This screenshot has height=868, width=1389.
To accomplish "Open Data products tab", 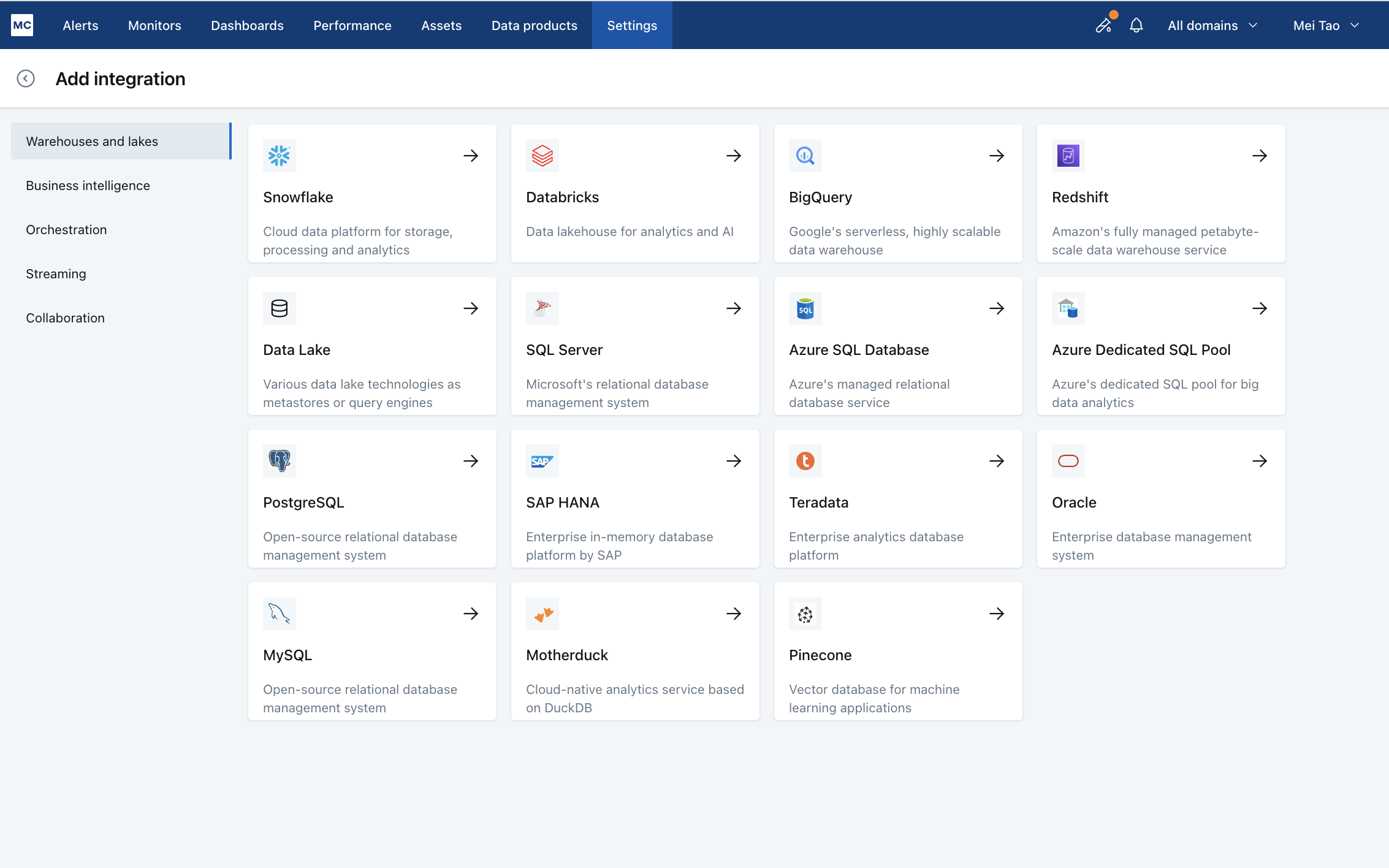I will (x=535, y=25).
